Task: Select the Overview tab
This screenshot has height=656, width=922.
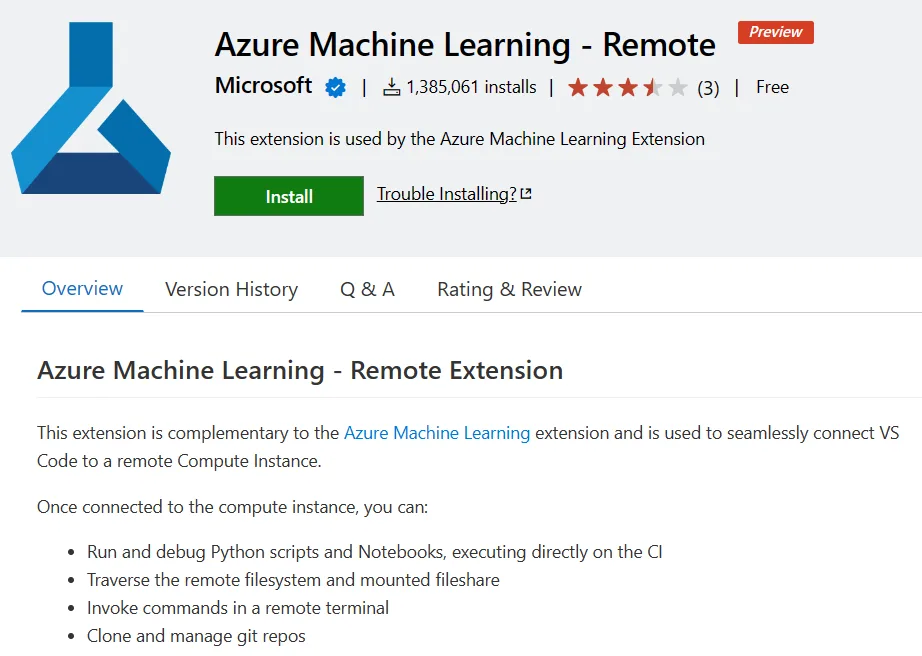Action: (x=82, y=289)
